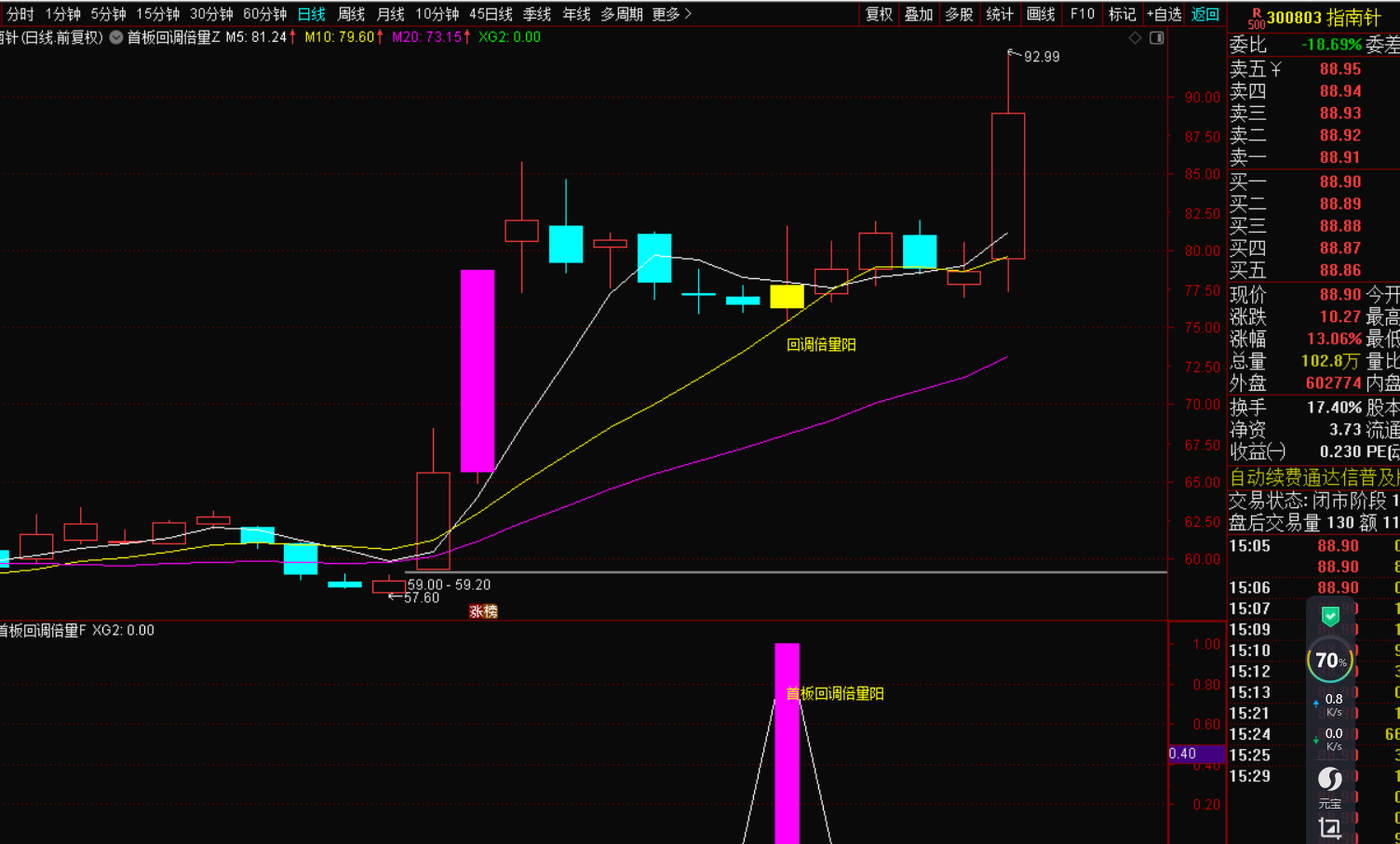
Task: Open indicator dropdown next to 首板回调倍量Z
Action: [116, 38]
